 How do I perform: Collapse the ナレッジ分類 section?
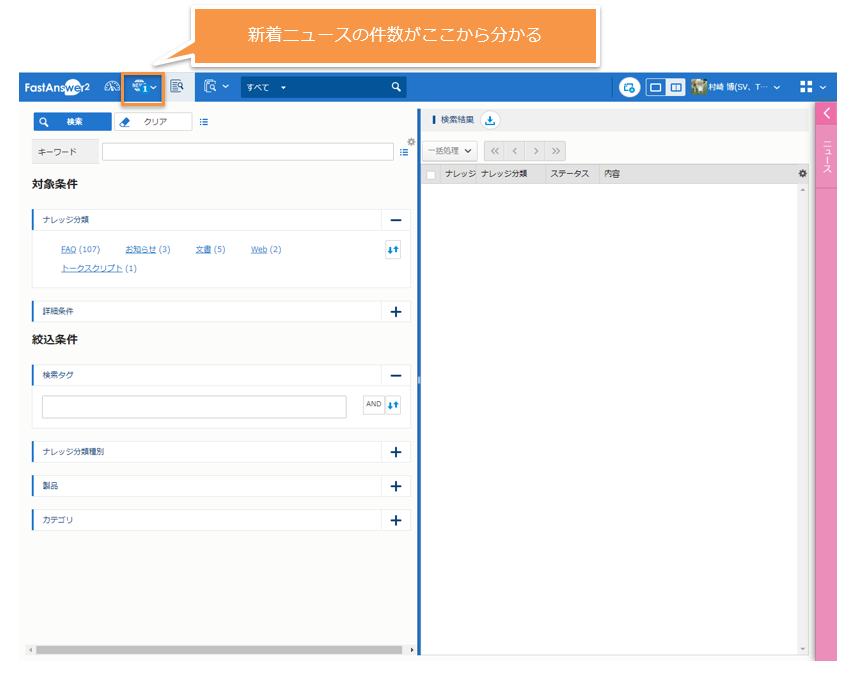click(x=395, y=220)
